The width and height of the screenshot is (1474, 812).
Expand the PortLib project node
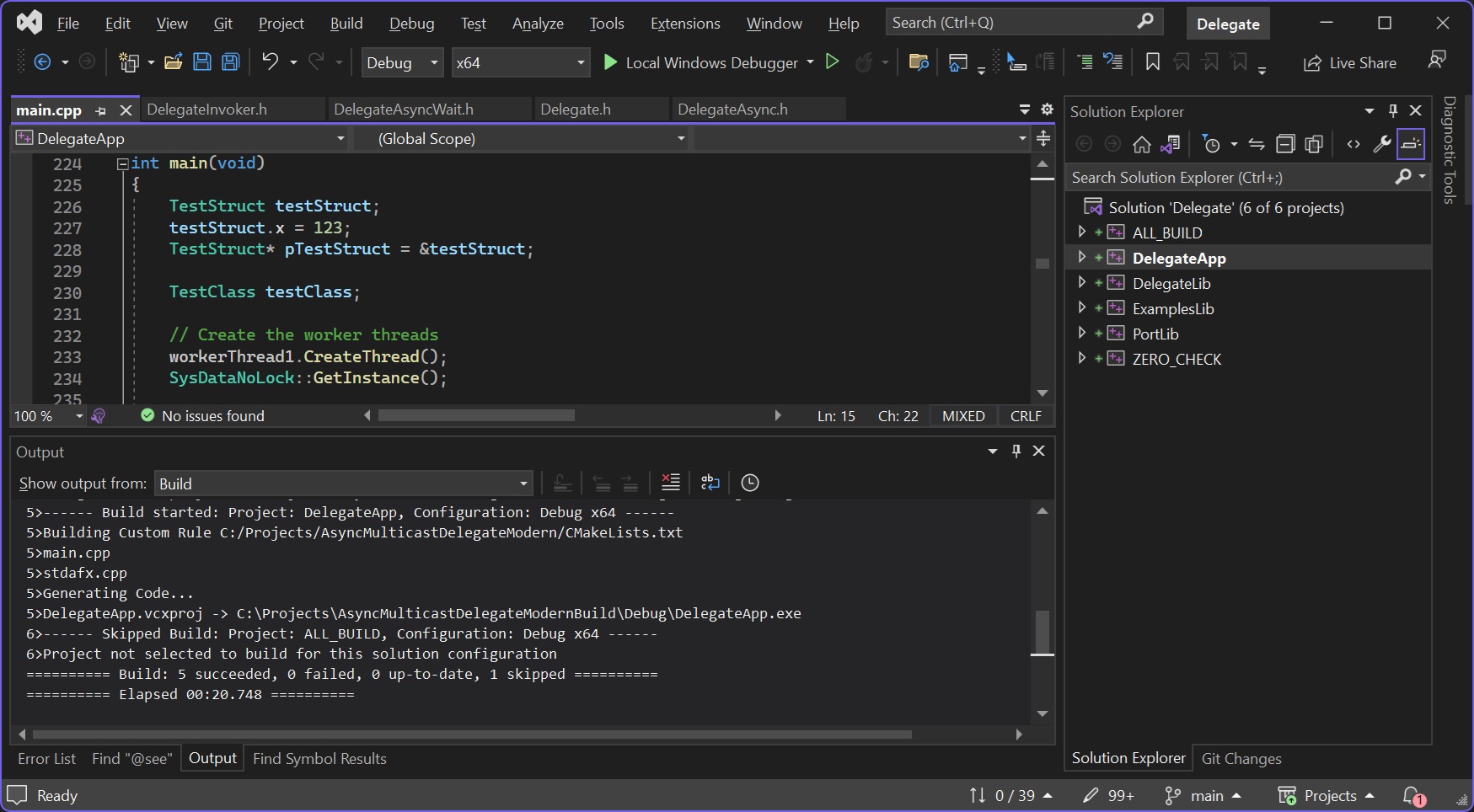[1082, 333]
